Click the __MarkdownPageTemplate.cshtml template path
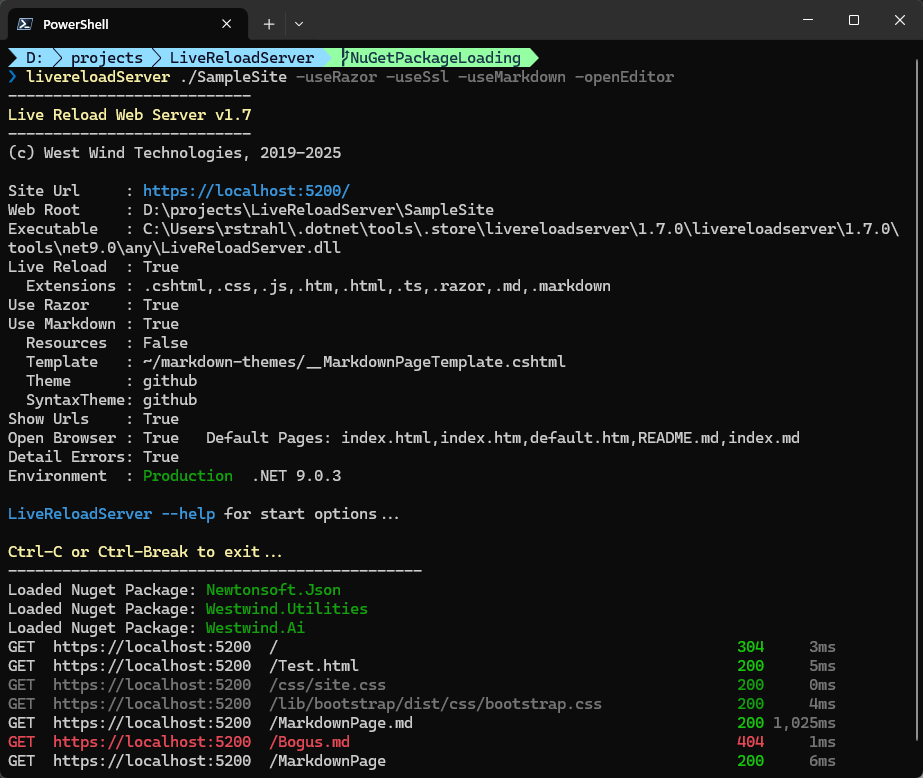923x778 pixels. point(354,362)
